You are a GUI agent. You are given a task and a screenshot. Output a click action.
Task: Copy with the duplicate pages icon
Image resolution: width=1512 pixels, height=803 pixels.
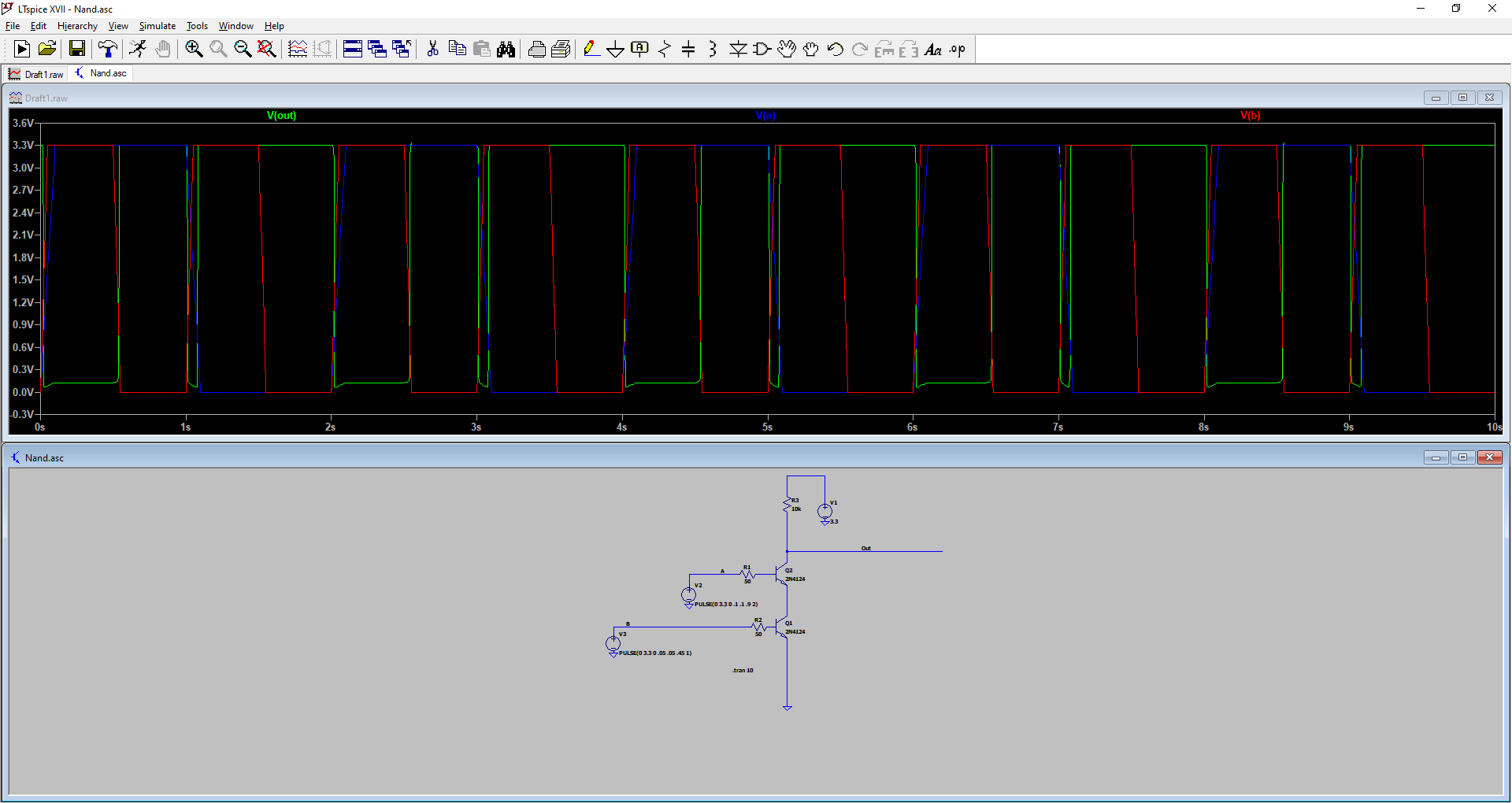point(457,49)
